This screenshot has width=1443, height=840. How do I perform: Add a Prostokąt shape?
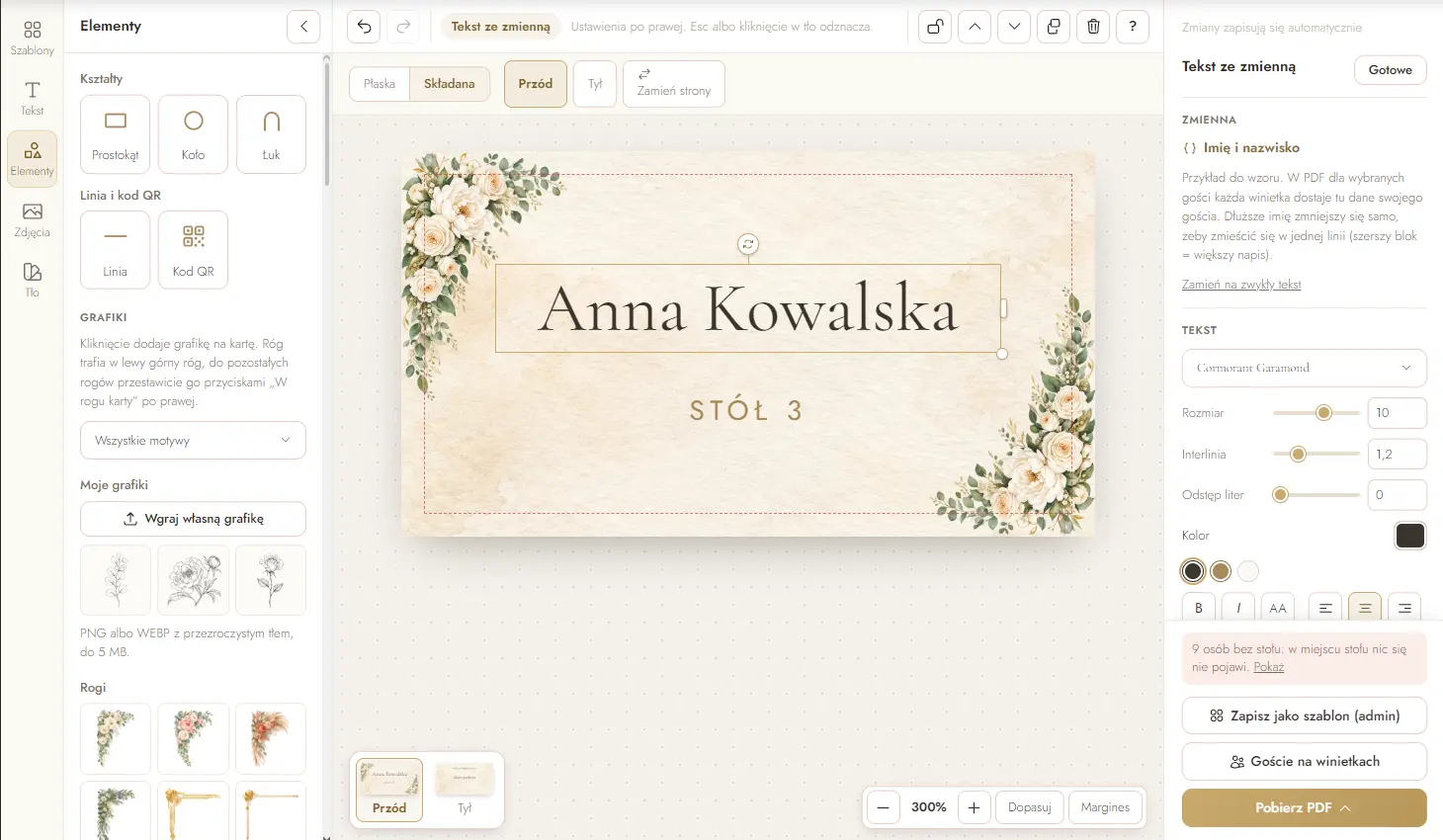pyautogui.click(x=115, y=134)
